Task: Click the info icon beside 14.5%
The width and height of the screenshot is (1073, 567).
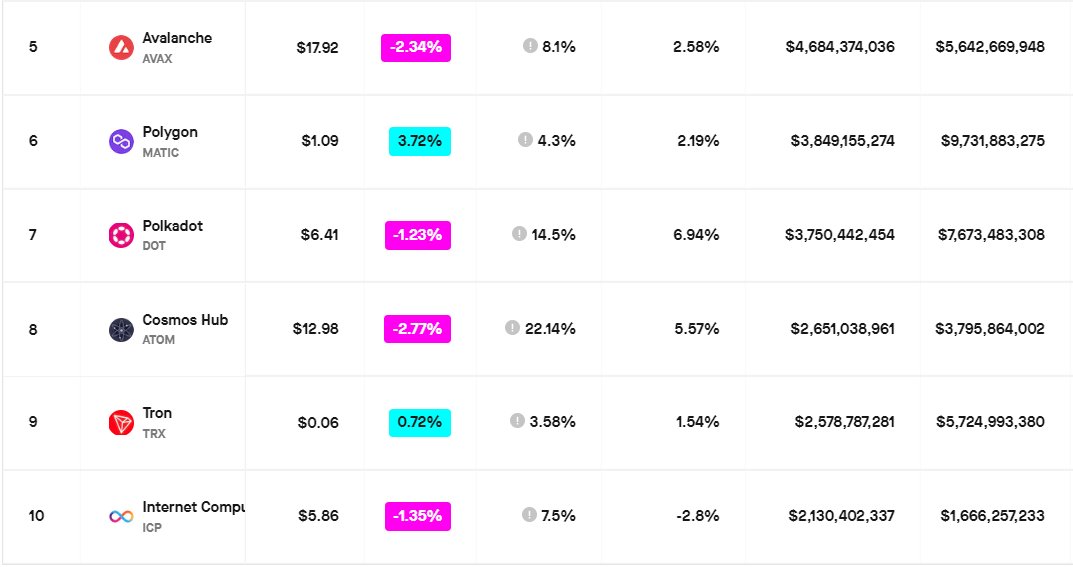Action: coord(519,234)
